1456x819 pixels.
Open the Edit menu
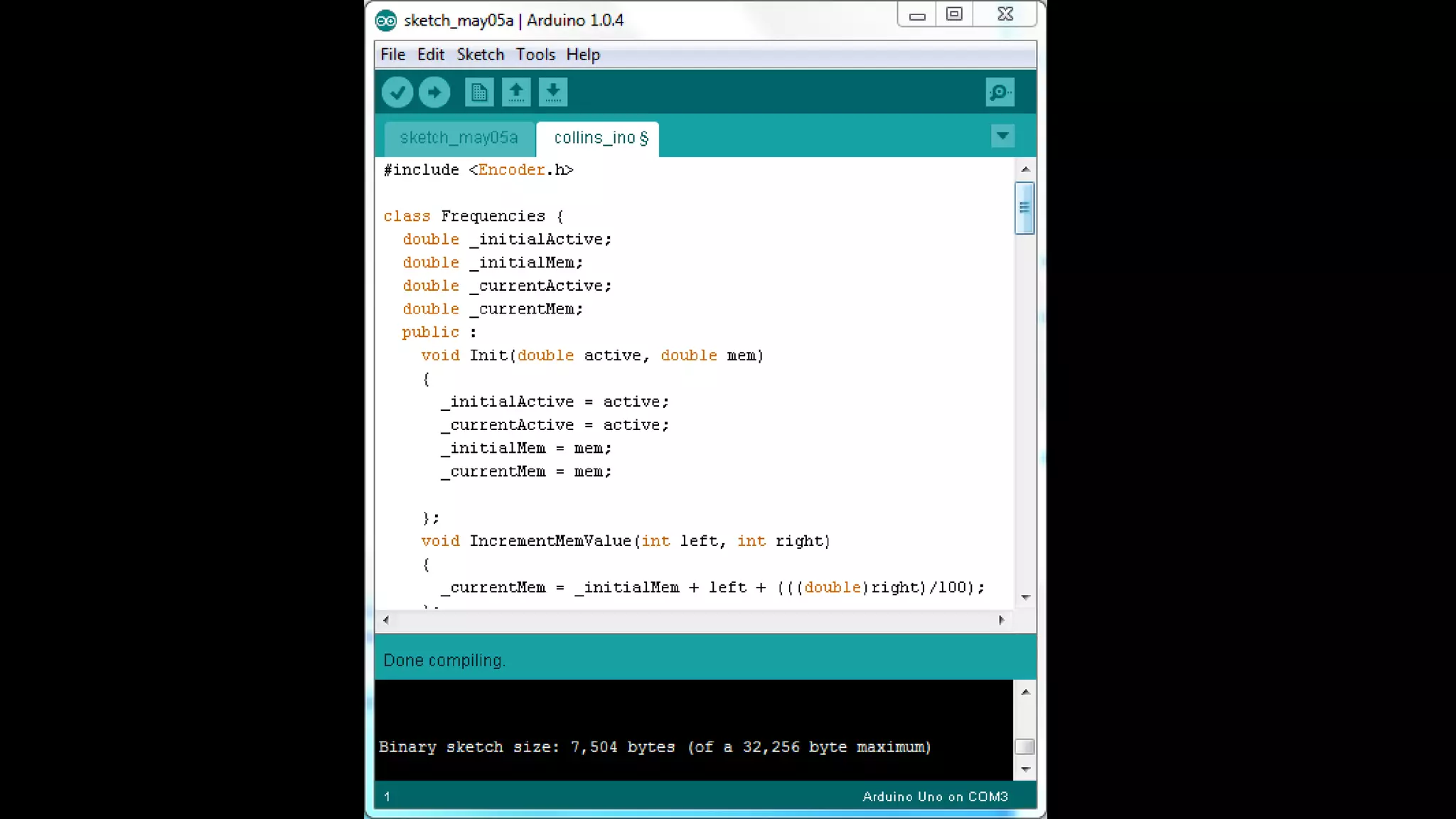click(430, 55)
